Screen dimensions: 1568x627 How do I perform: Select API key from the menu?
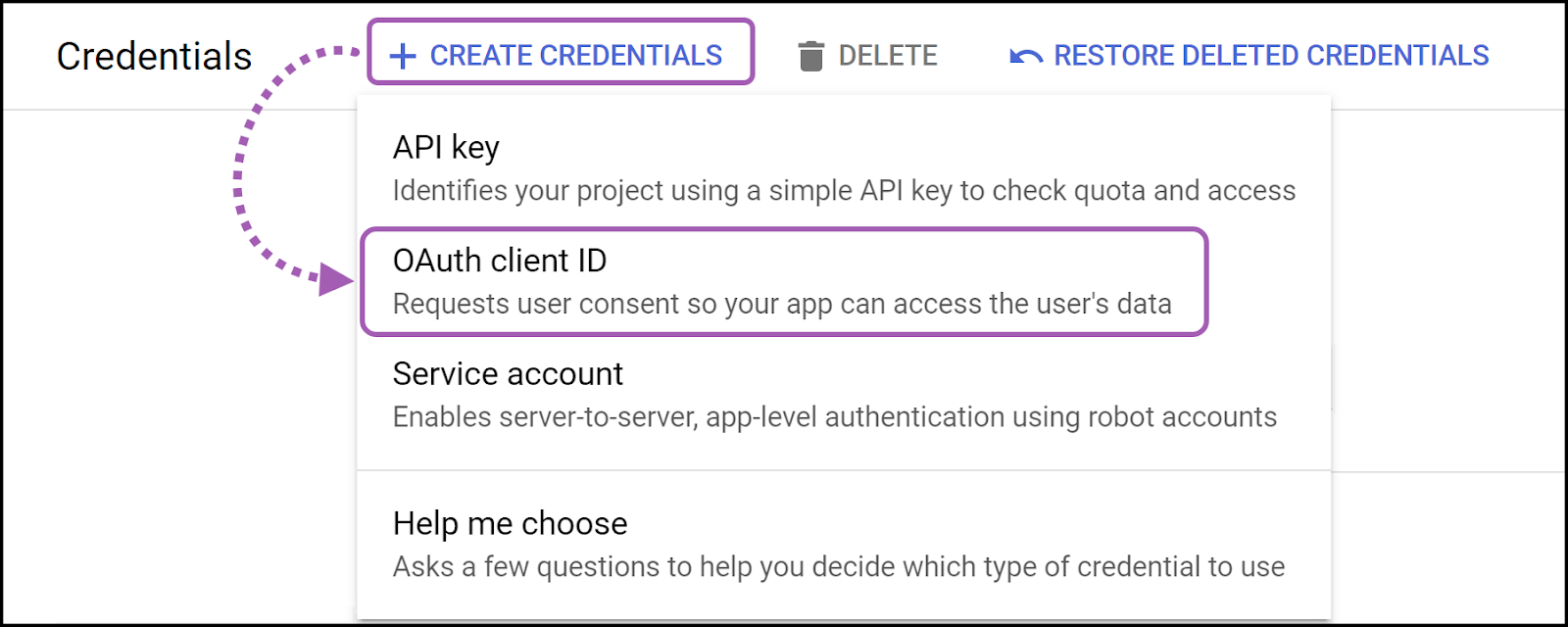click(444, 148)
